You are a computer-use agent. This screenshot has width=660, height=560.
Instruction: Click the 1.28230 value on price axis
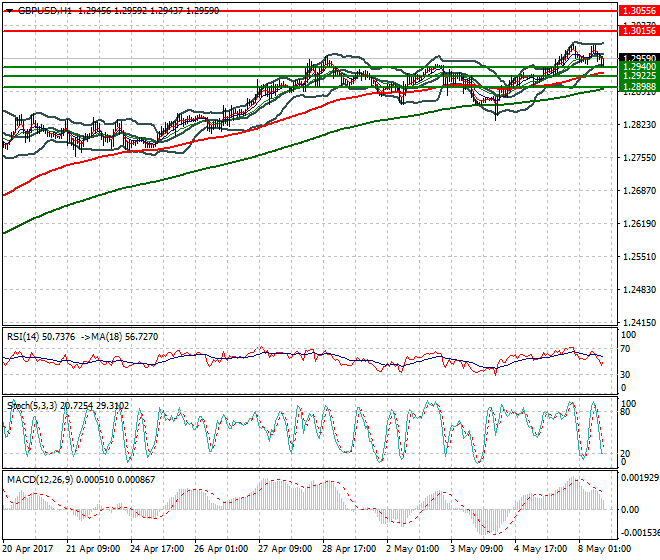click(x=639, y=125)
